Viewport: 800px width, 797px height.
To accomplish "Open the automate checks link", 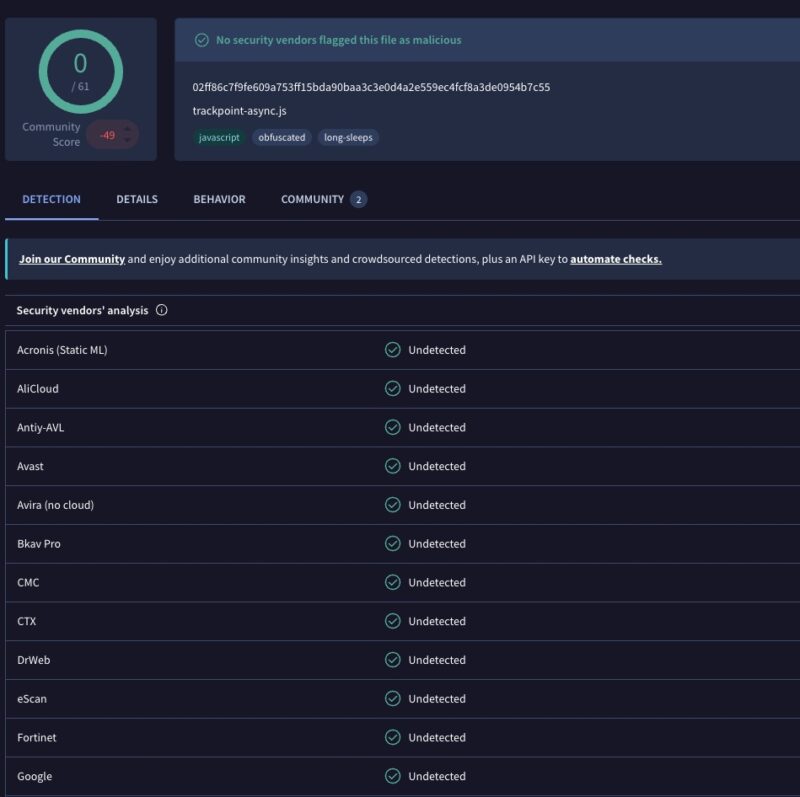I will 616,259.
